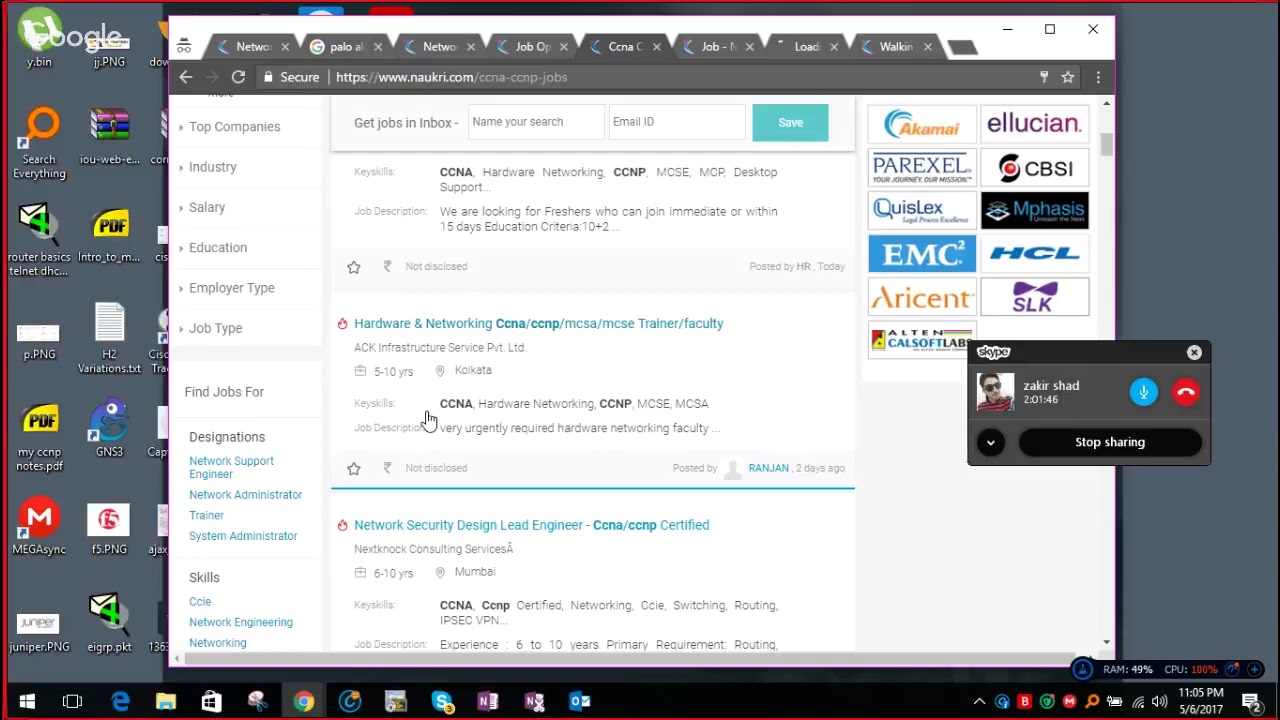Star the fresher job posted by HR
1280x720 pixels.
click(353, 267)
